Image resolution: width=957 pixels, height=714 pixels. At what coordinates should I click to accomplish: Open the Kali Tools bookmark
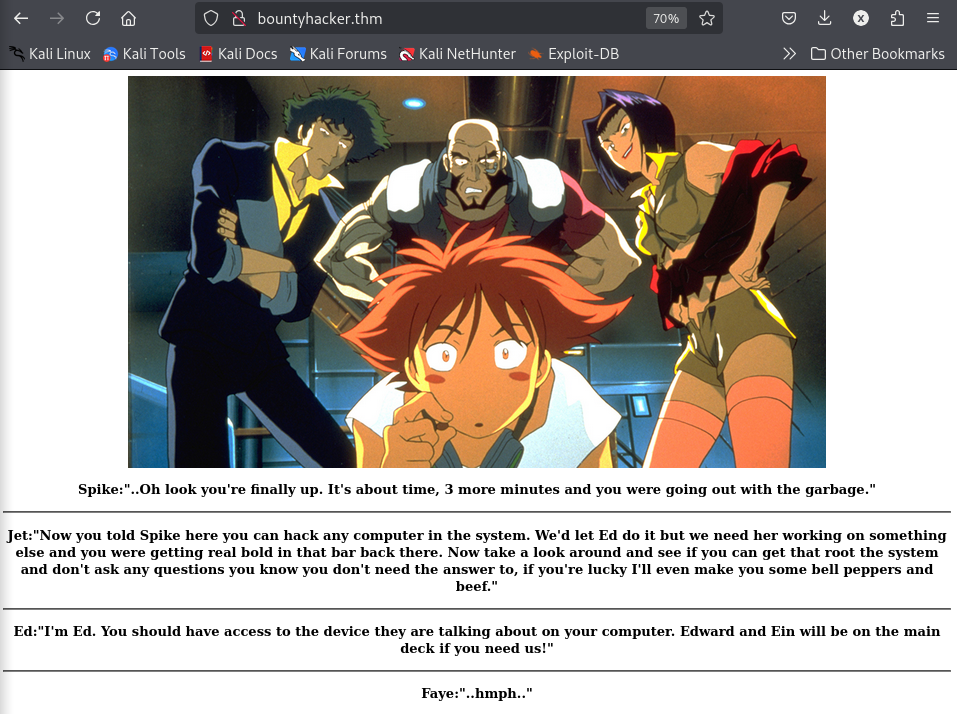pos(145,54)
